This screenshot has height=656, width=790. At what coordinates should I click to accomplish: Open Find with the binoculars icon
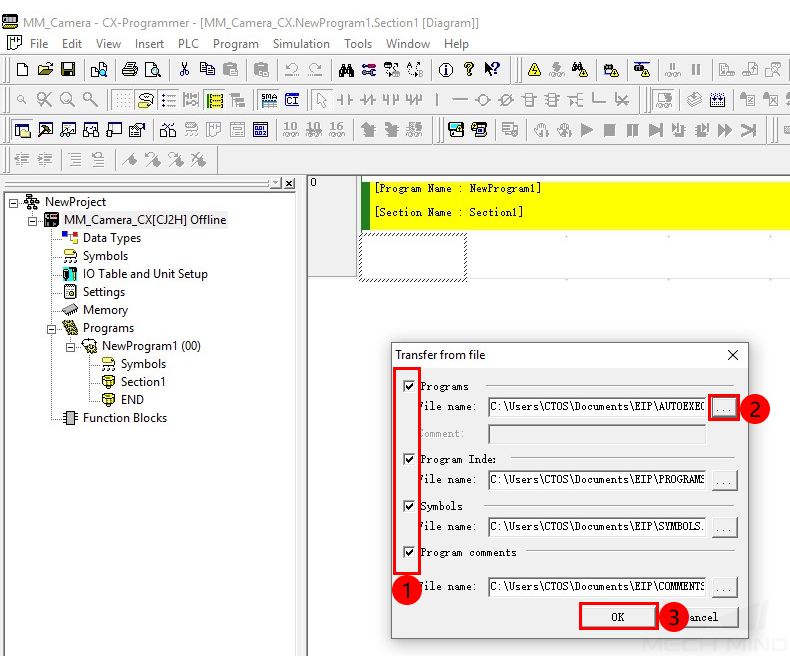coord(346,70)
